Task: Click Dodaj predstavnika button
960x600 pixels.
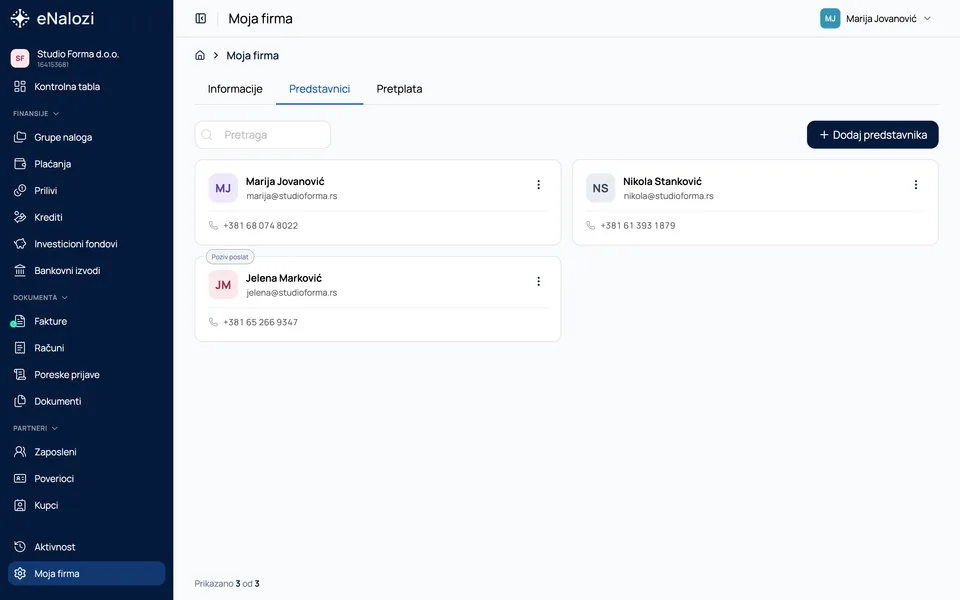Action: pos(872,135)
